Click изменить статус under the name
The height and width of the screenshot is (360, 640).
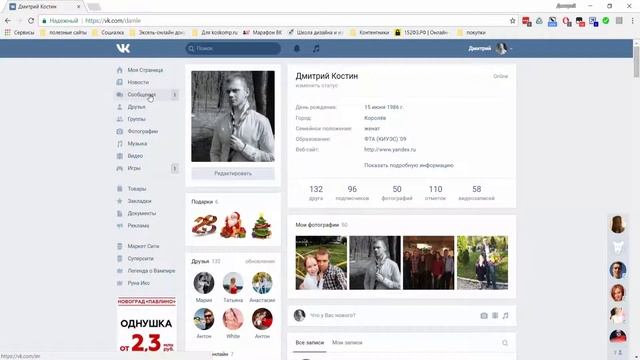[x=317, y=86]
